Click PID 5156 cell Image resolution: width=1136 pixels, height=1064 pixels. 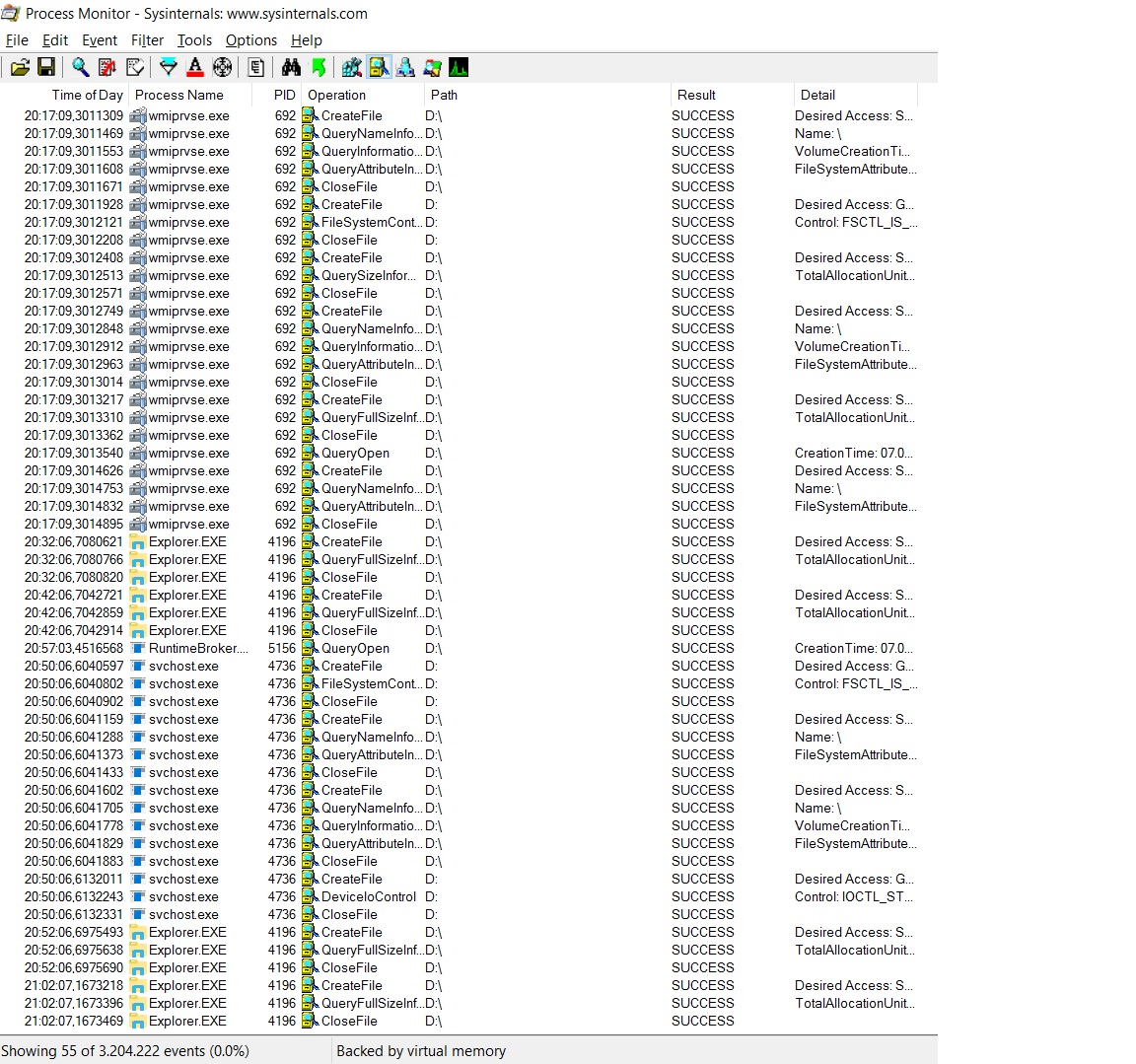pos(282,648)
